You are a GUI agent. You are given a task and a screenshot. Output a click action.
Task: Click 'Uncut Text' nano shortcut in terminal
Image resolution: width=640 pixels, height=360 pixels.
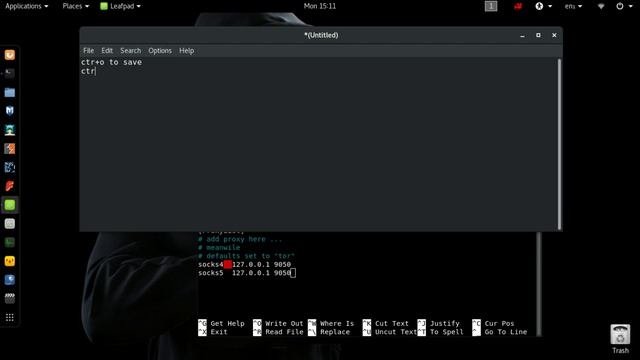[390, 332]
